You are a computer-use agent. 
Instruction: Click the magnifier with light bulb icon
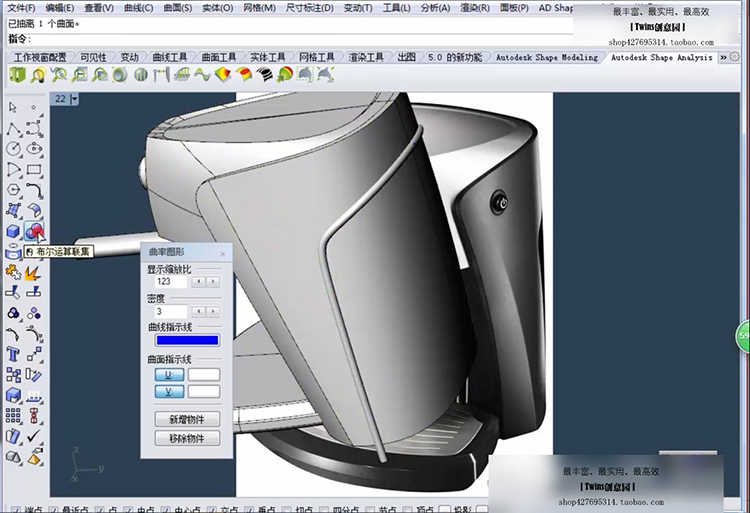pyautogui.click(x=38, y=75)
